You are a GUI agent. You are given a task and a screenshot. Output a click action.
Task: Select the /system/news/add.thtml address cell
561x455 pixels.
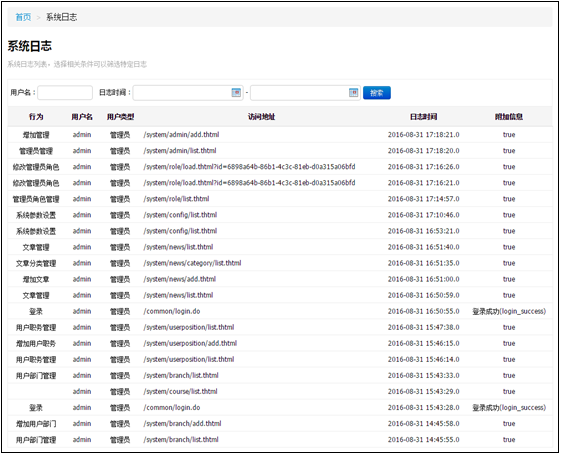coord(180,279)
